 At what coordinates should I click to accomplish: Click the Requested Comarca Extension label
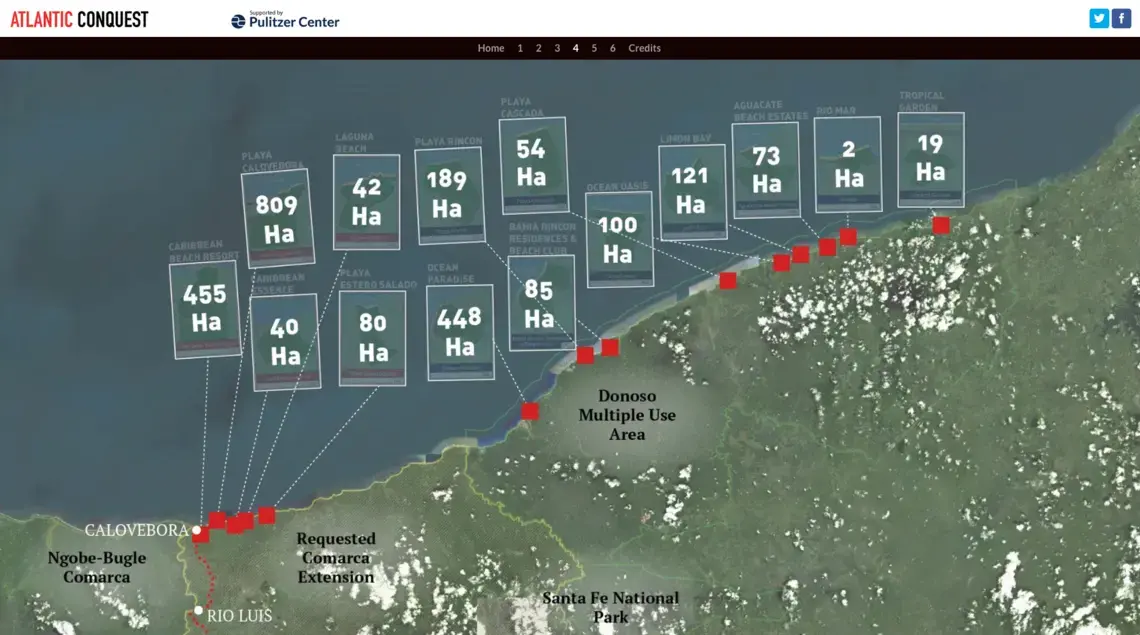point(336,558)
